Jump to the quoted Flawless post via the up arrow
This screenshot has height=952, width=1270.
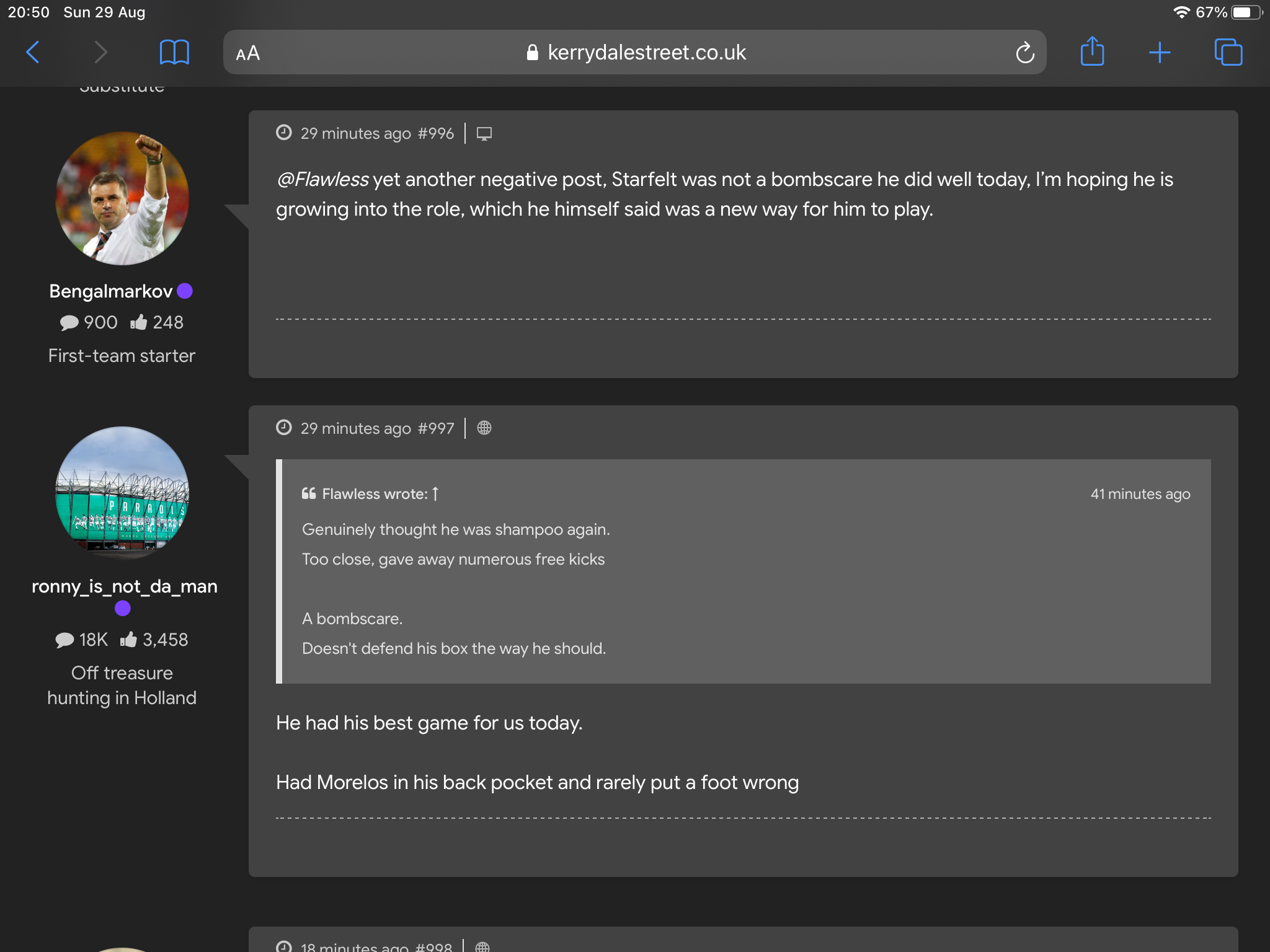(x=435, y=494)
